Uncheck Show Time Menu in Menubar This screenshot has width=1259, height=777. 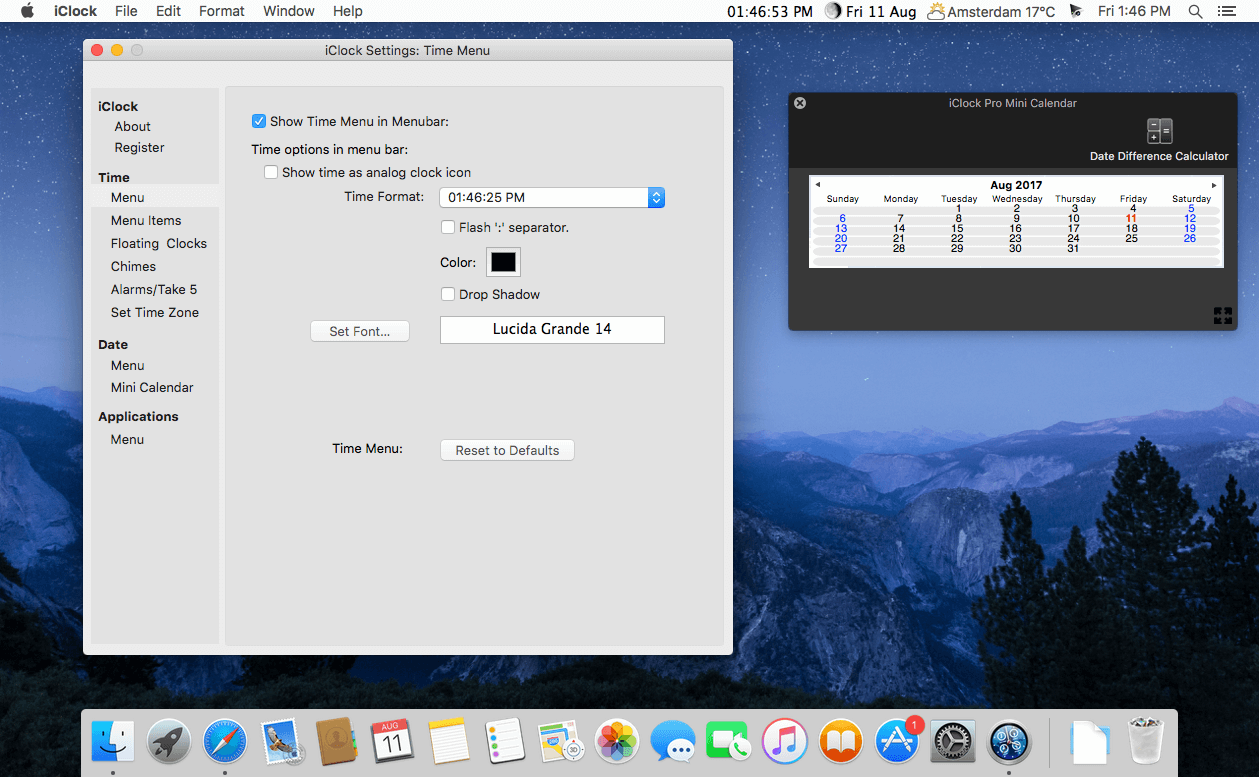[x=259, y=121]
